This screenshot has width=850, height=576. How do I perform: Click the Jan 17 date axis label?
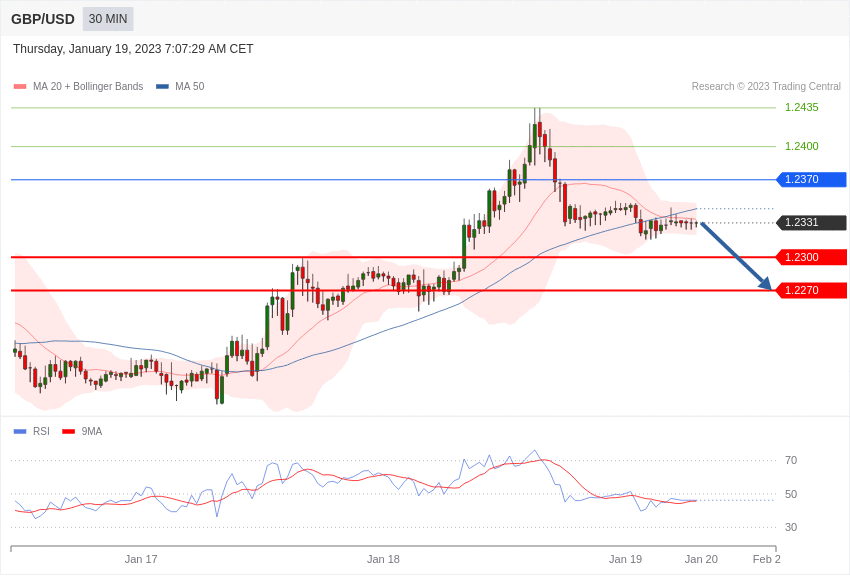[x=141, y=559]
